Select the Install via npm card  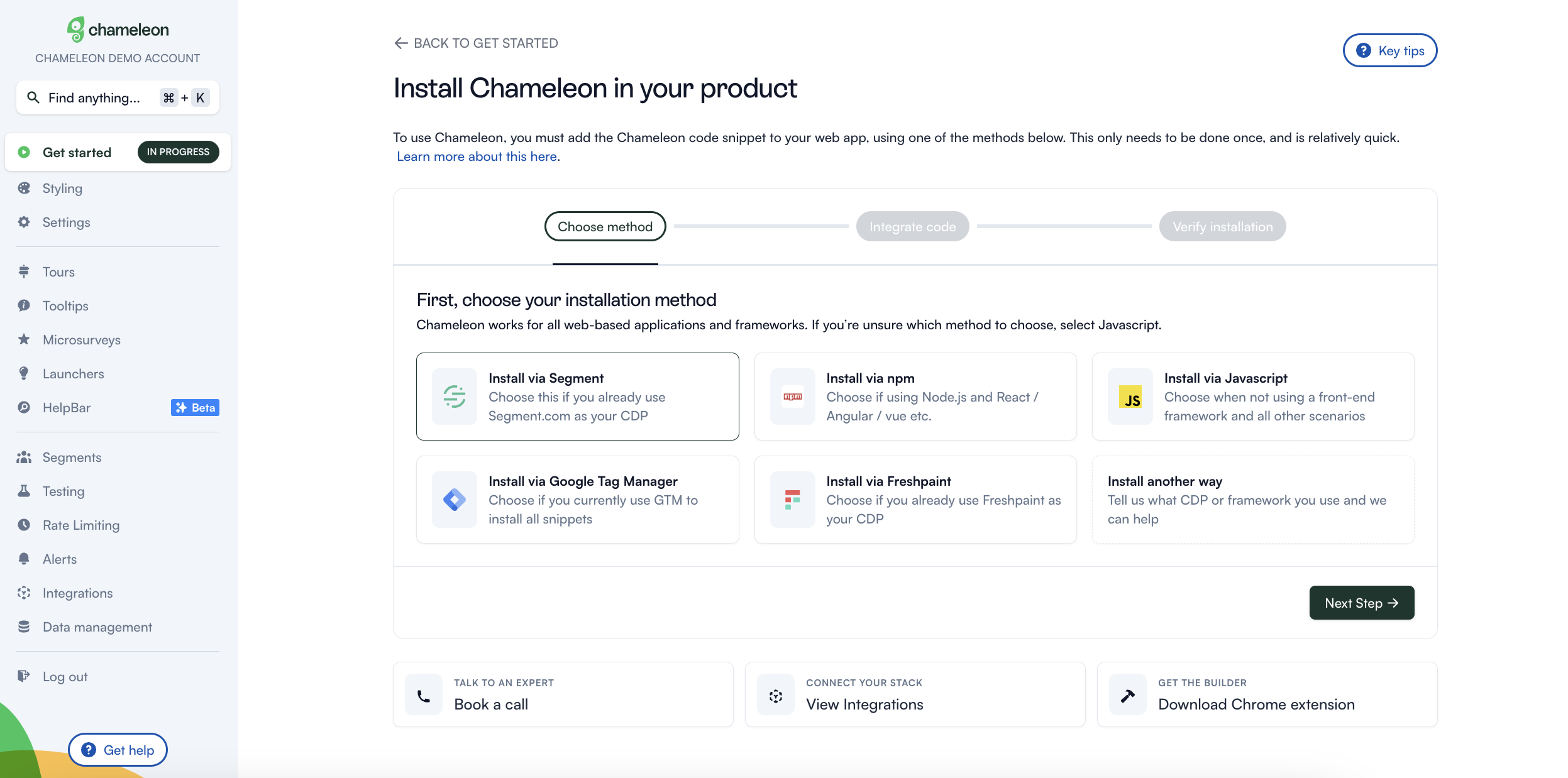pyautogui.click(x=915, y=397)
